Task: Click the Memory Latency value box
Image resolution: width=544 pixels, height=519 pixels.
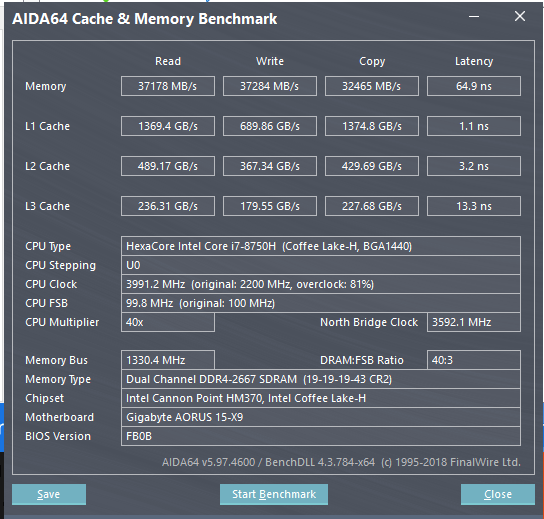Action: 474,86
